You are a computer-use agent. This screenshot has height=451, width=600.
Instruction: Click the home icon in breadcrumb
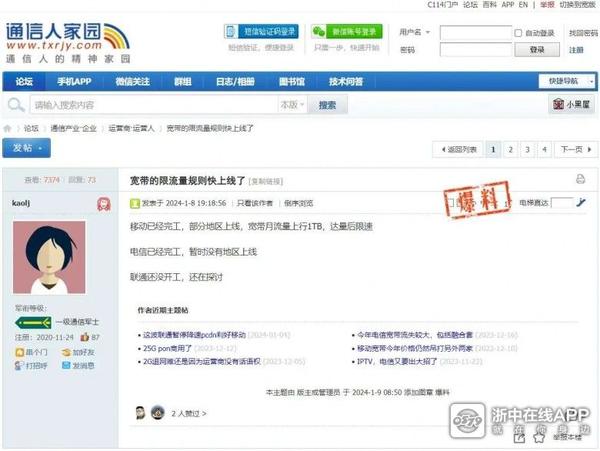pos(8,128)
